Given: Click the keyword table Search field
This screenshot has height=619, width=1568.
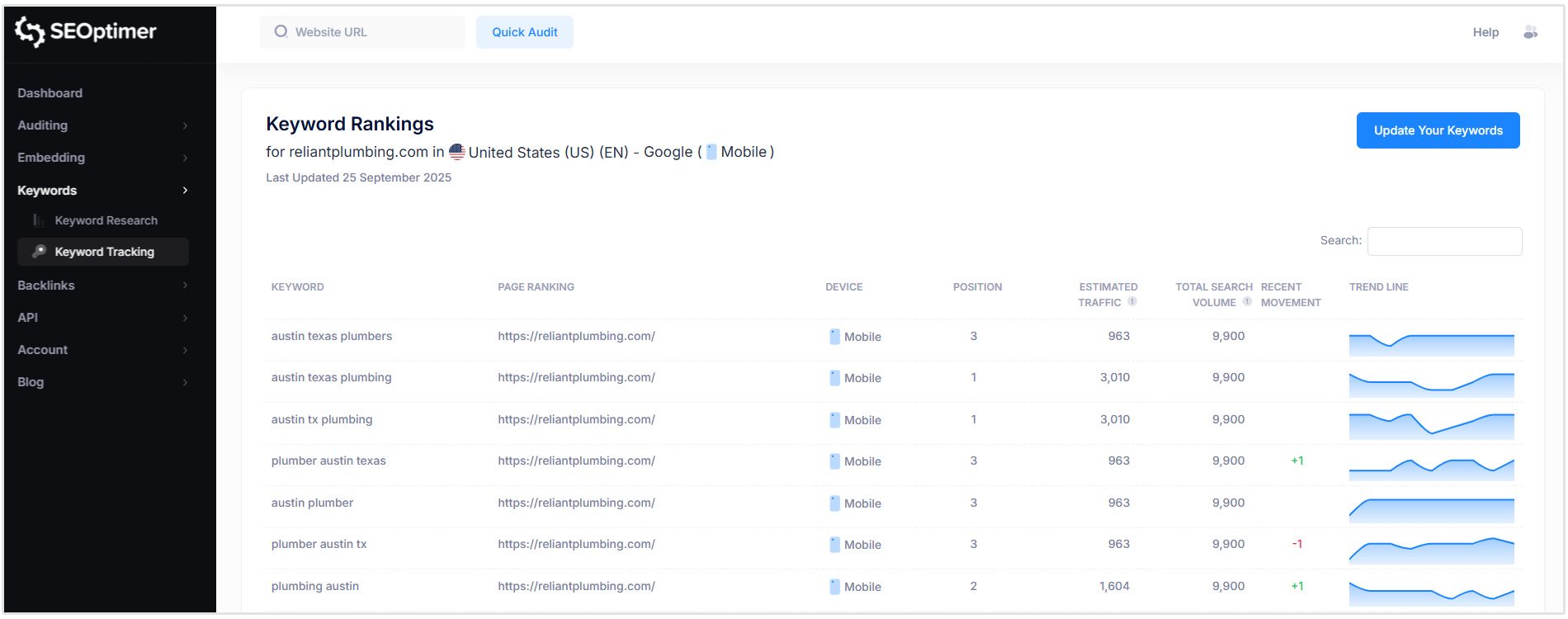Looking at the screenshot, I should coord(1444,241).
